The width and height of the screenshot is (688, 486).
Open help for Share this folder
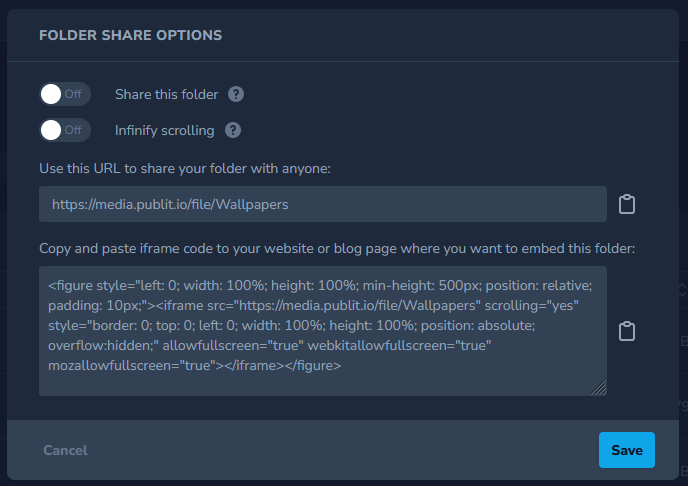pyautogui.click(x=236, y=95)
